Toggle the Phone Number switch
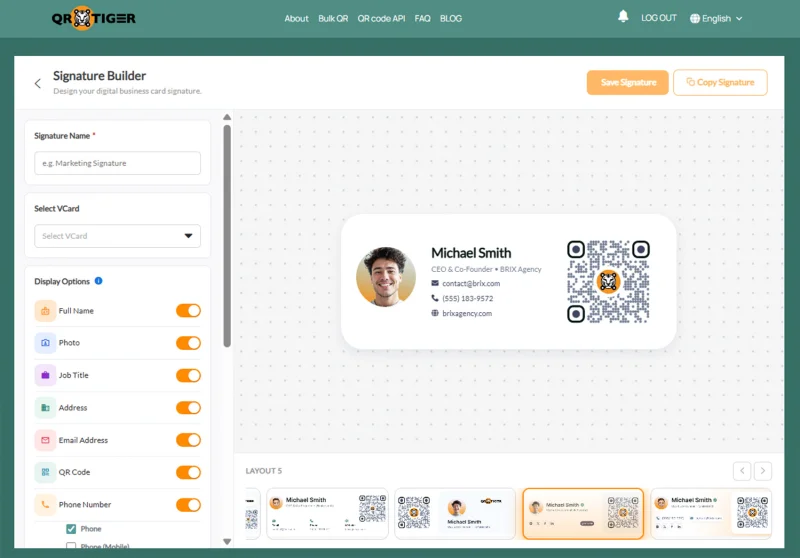 click(188, 505)
